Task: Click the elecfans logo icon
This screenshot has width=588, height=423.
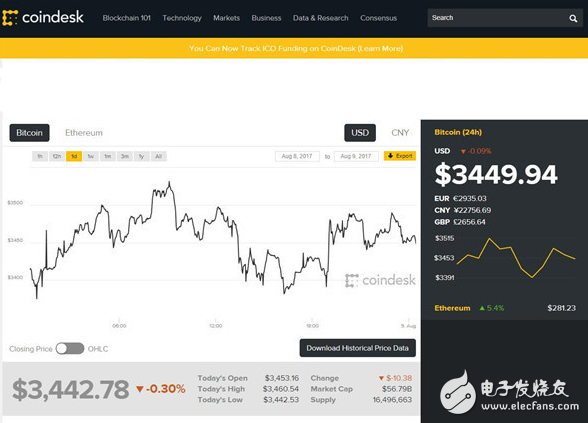Action: (x=456, y=393)
